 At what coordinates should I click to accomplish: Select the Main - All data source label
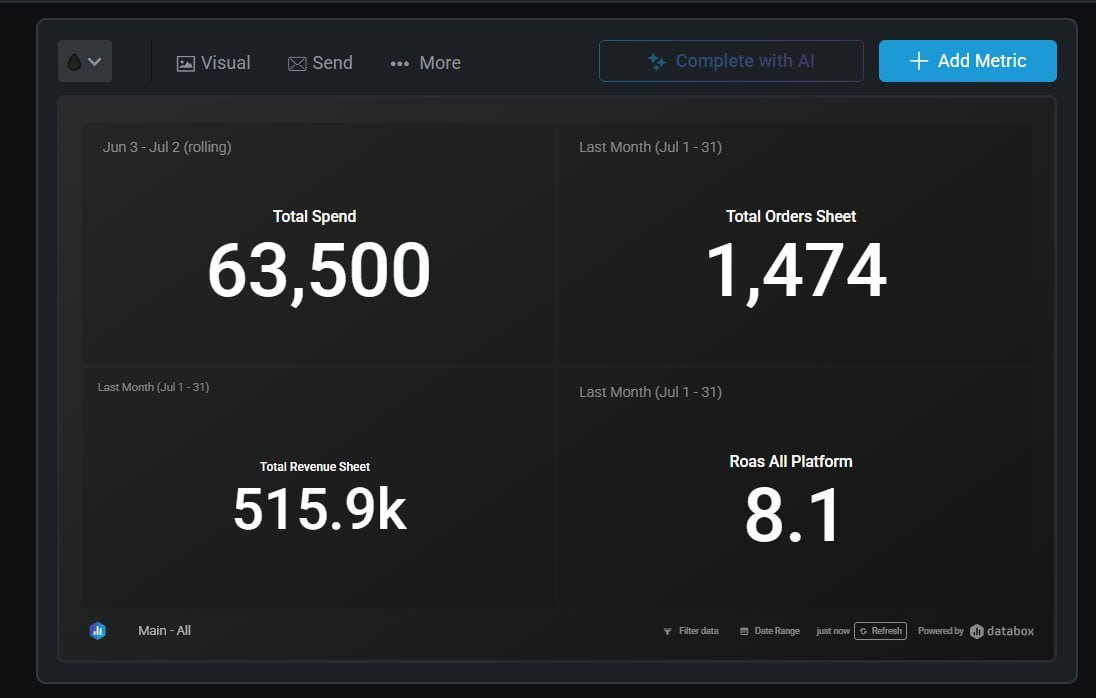(164, 631)
